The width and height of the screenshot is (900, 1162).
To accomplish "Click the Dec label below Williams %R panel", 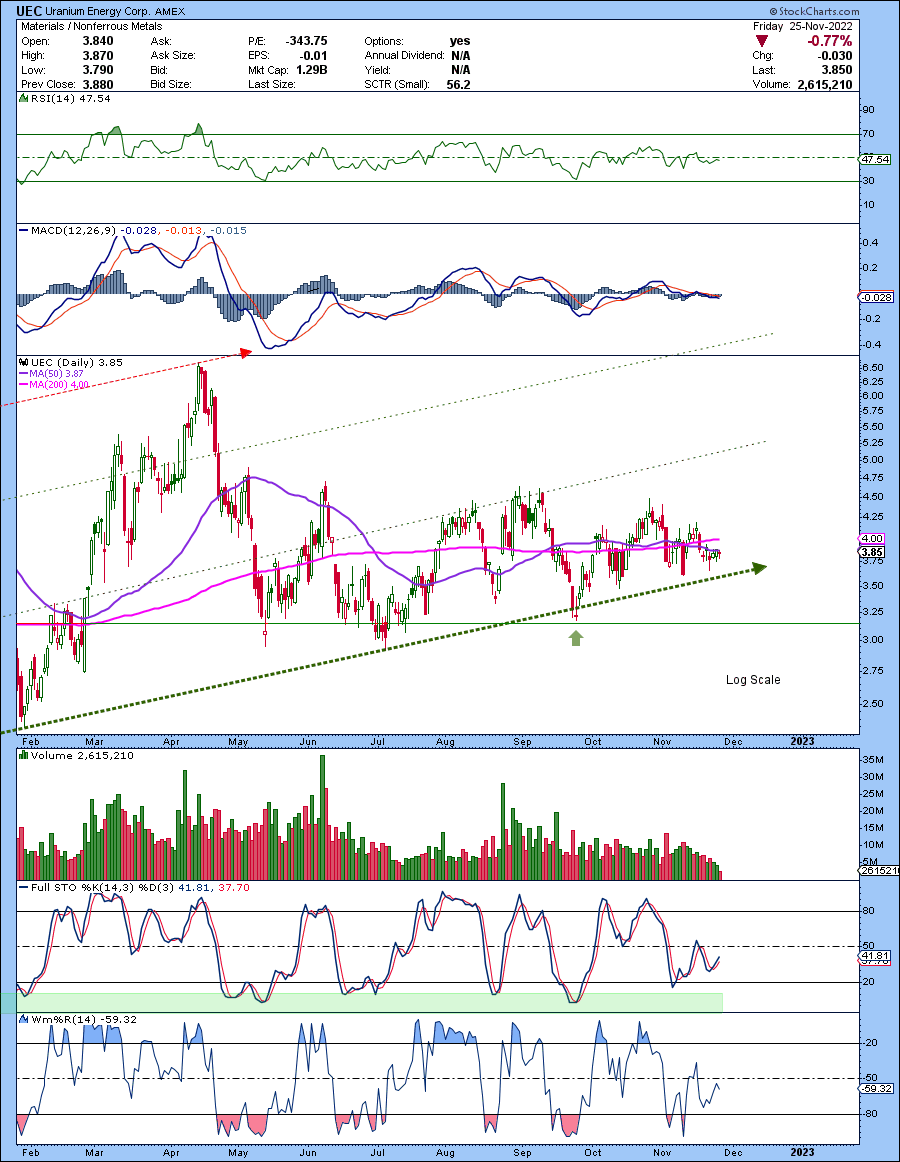I will click(732, 1152).
